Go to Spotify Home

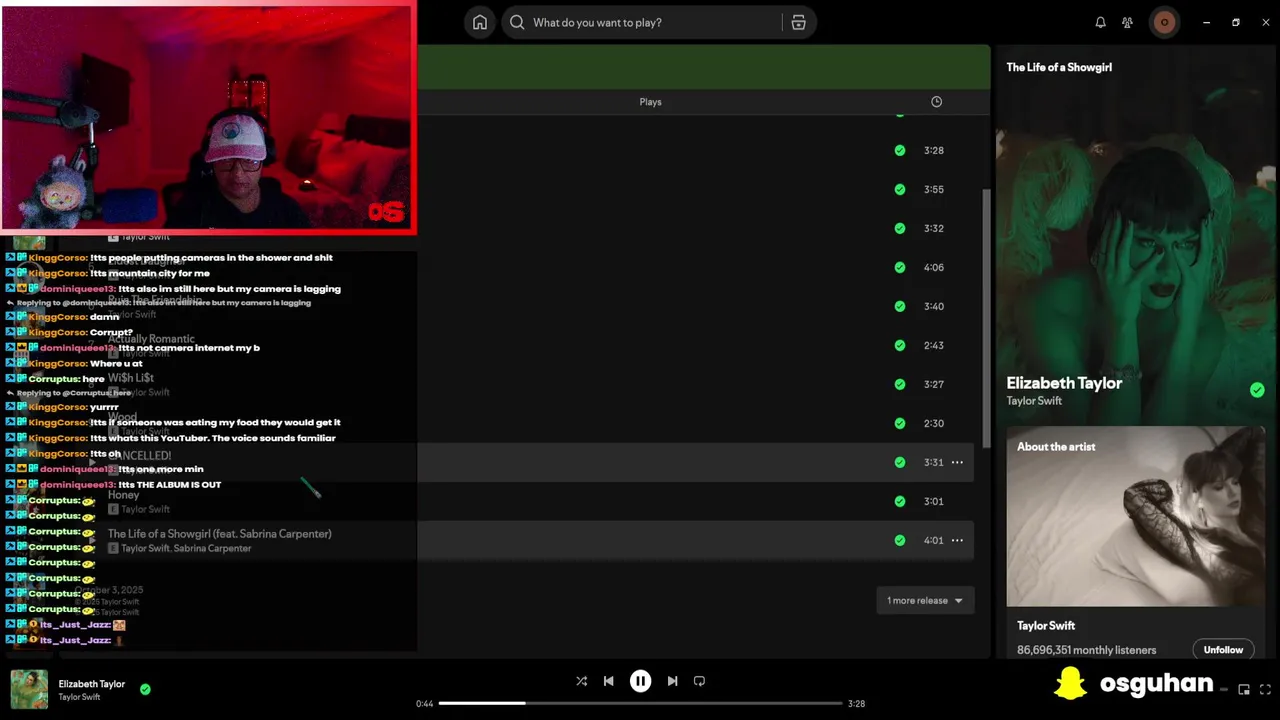coord(480,22)
